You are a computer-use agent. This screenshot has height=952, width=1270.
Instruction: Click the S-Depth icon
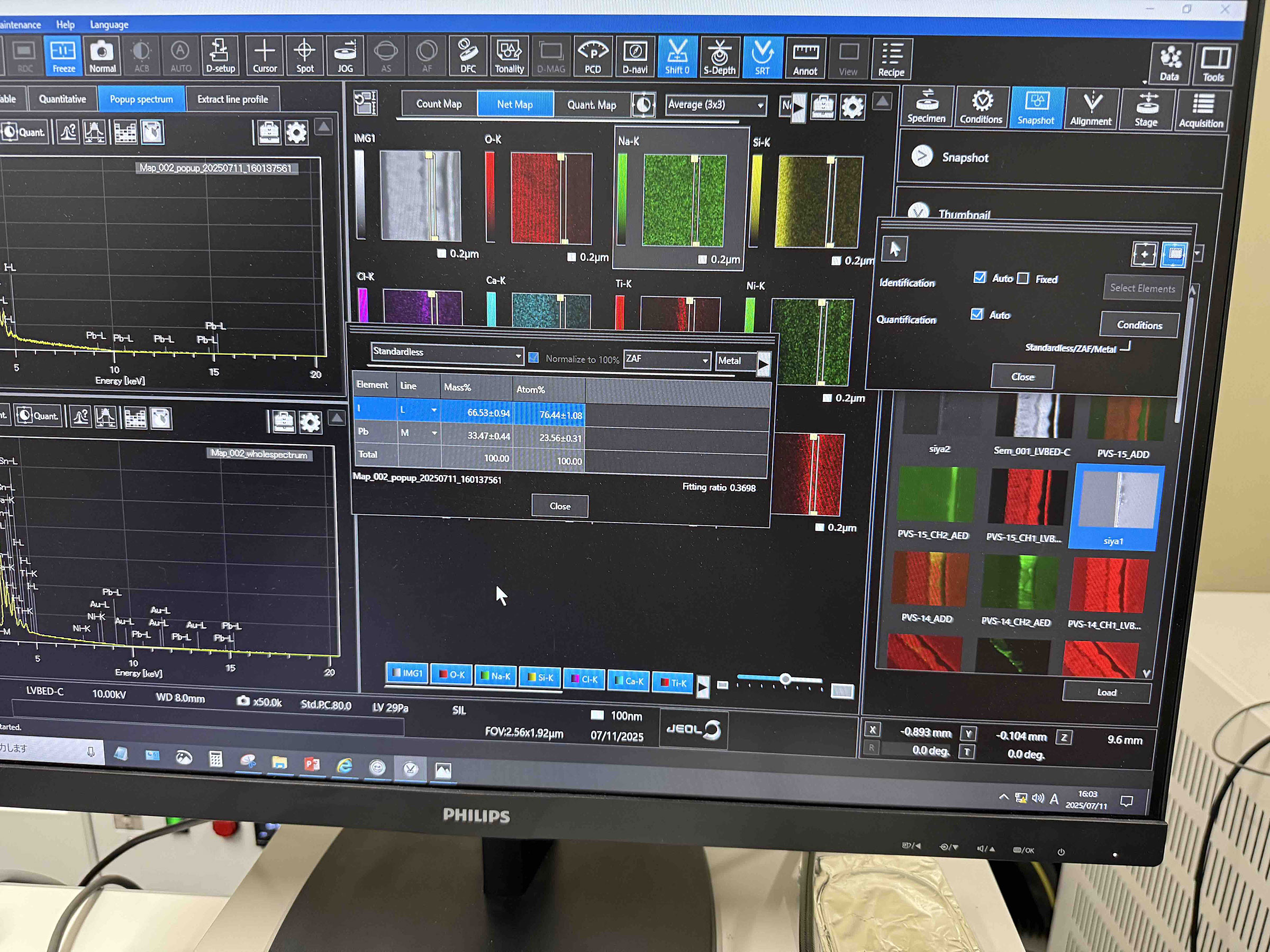point(720,57)
